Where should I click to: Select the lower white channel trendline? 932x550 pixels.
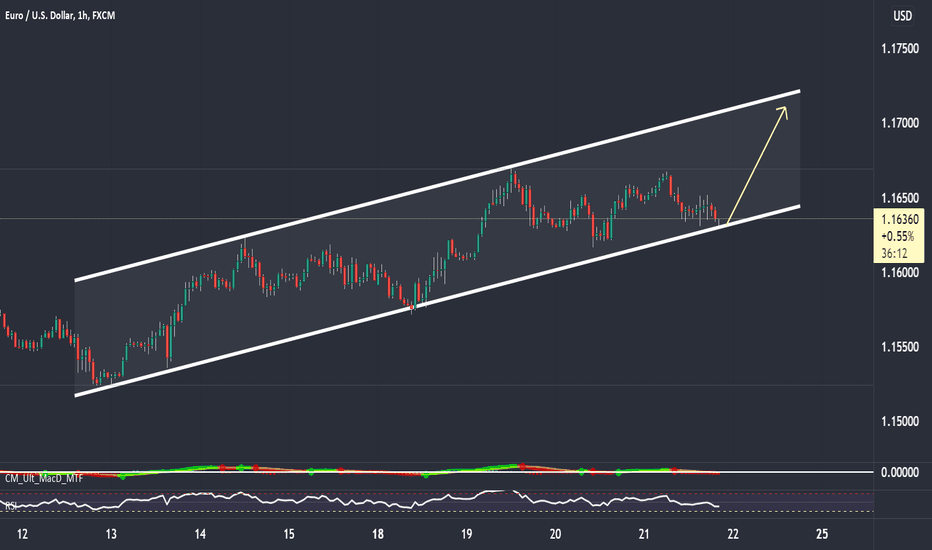coord(437,301)
